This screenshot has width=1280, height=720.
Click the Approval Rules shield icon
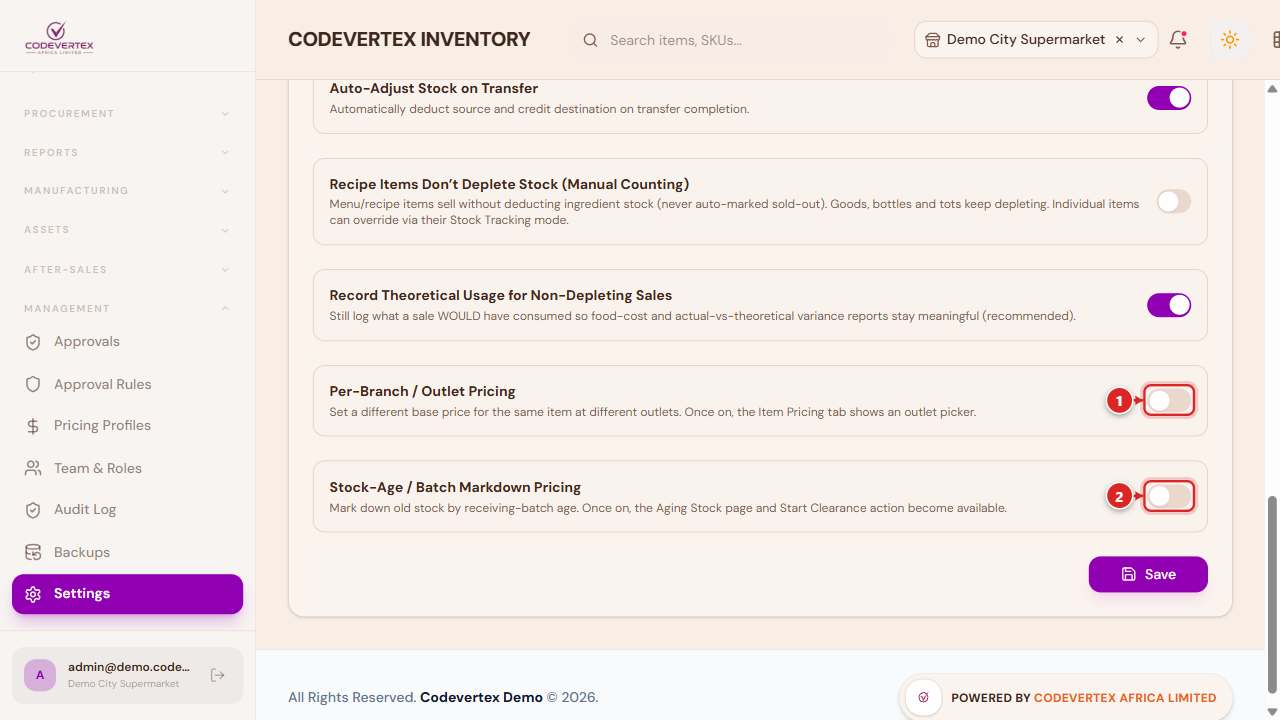click(33, 384)
